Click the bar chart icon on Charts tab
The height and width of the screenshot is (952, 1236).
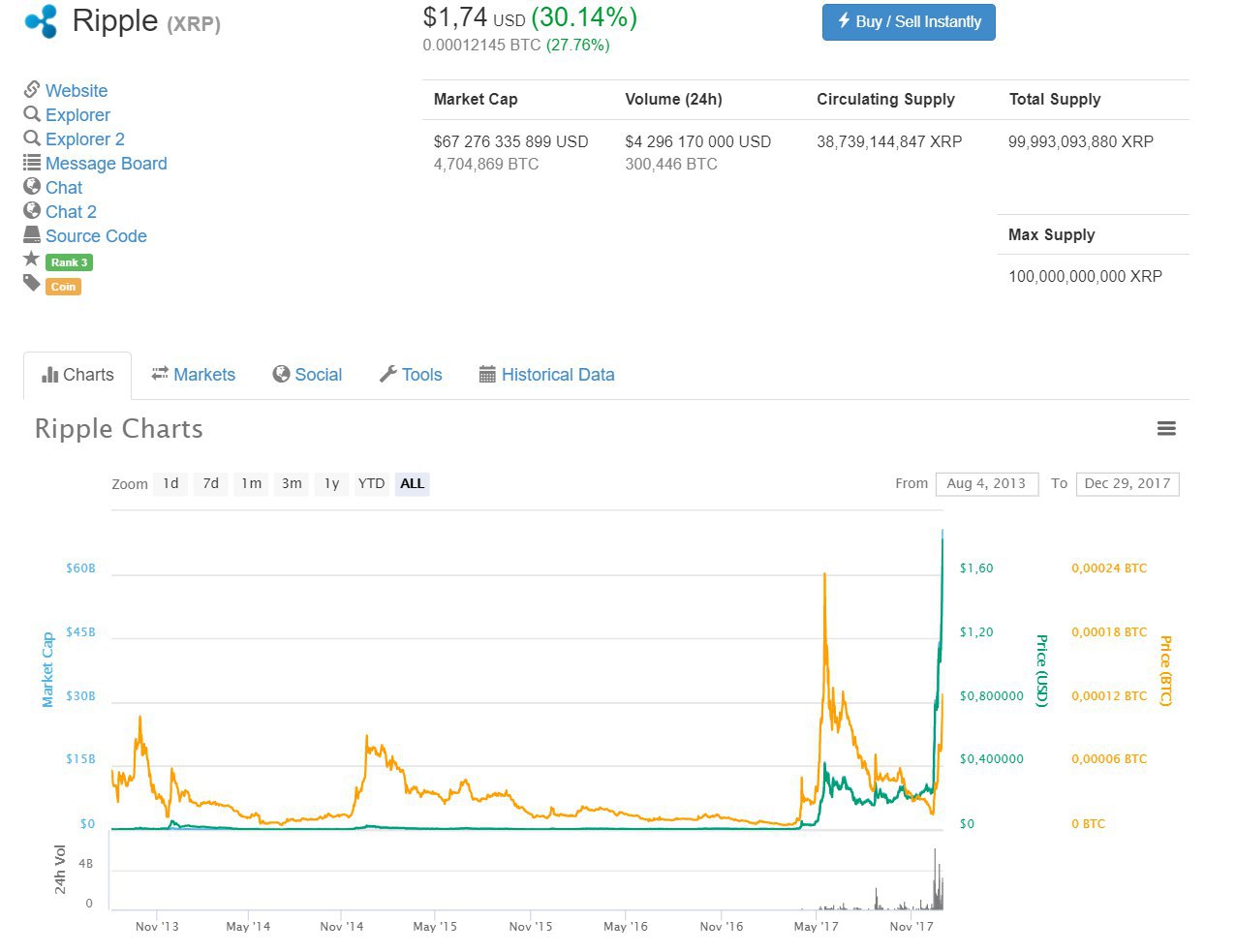tap(50, 375)
